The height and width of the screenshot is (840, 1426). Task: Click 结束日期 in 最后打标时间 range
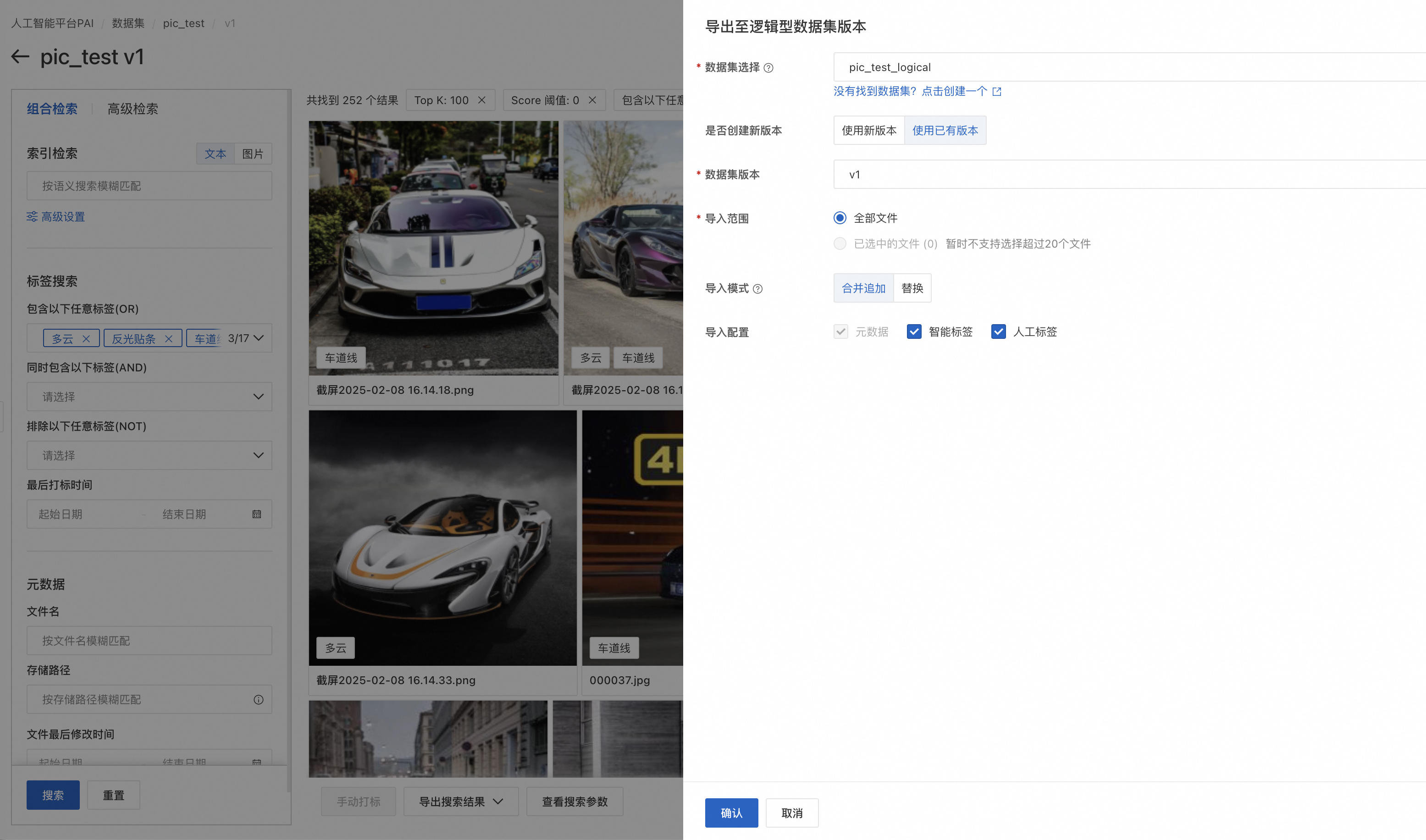pyautogui.click(x=184, y=514)
